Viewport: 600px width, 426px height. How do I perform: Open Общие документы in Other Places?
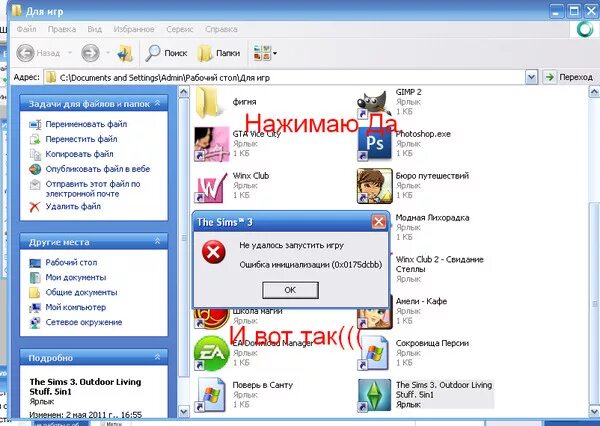point(81,292)
